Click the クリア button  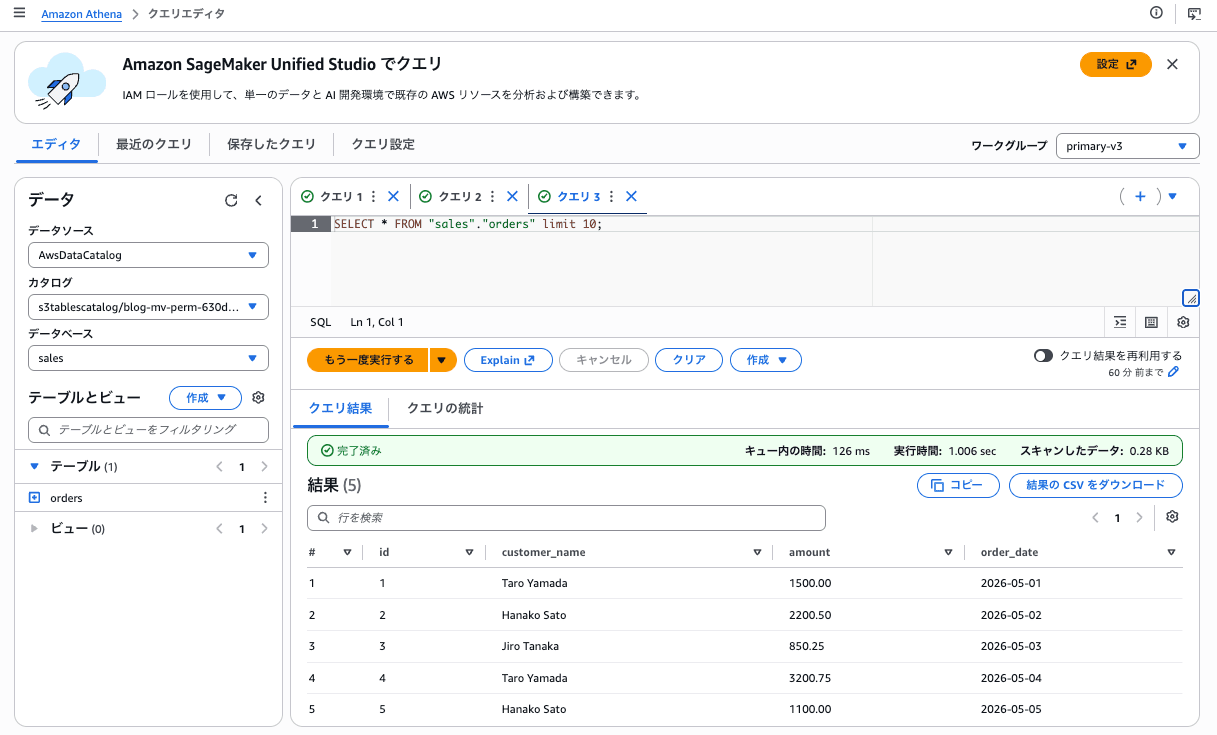[x=689, y=360]
